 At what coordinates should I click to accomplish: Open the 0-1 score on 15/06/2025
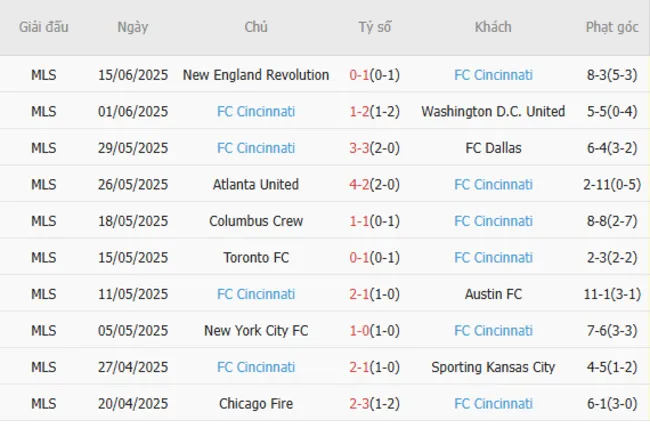(x=358, y=75)
